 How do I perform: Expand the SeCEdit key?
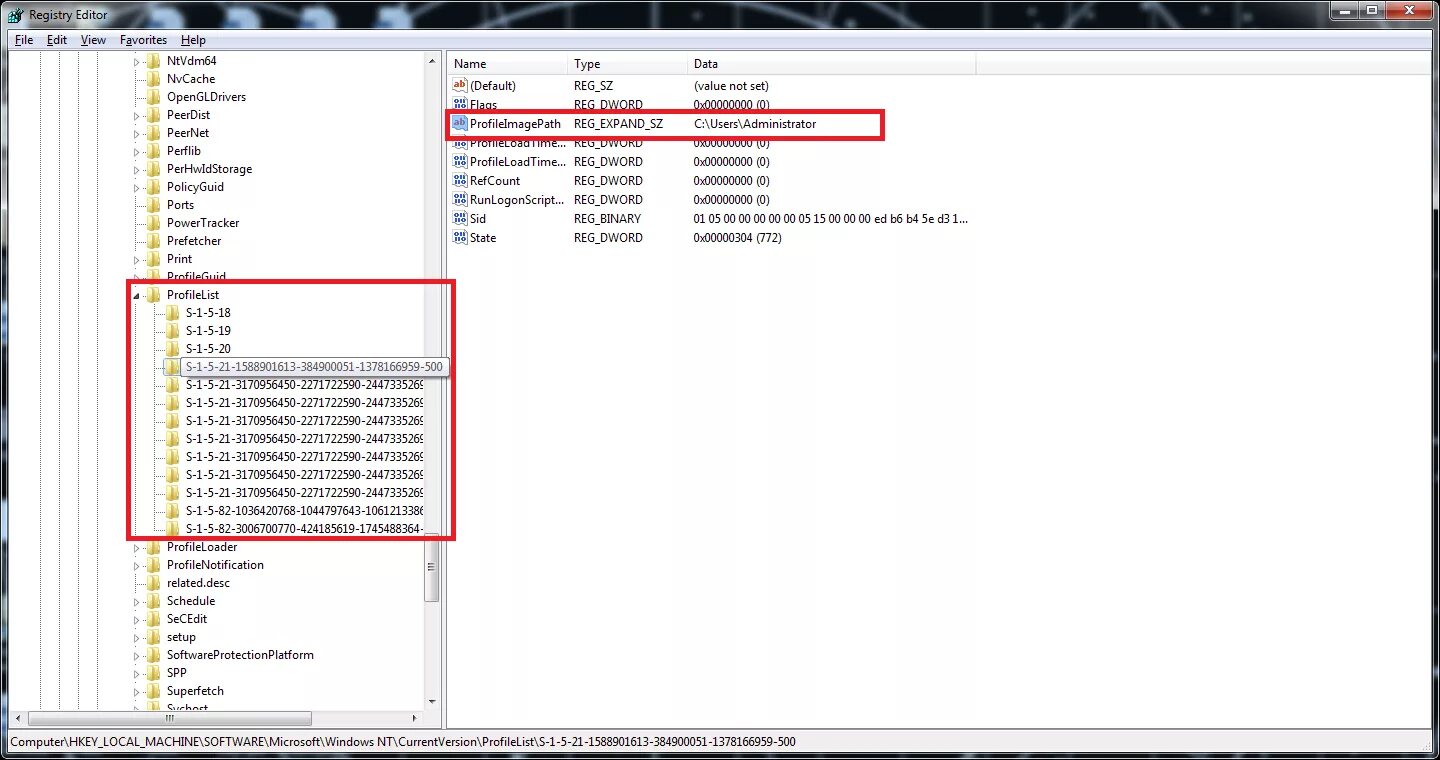[x=137, y=619]
